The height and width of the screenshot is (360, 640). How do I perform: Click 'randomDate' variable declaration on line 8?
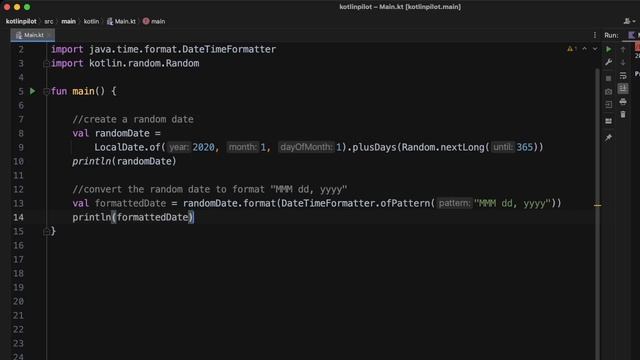point(122,133)
